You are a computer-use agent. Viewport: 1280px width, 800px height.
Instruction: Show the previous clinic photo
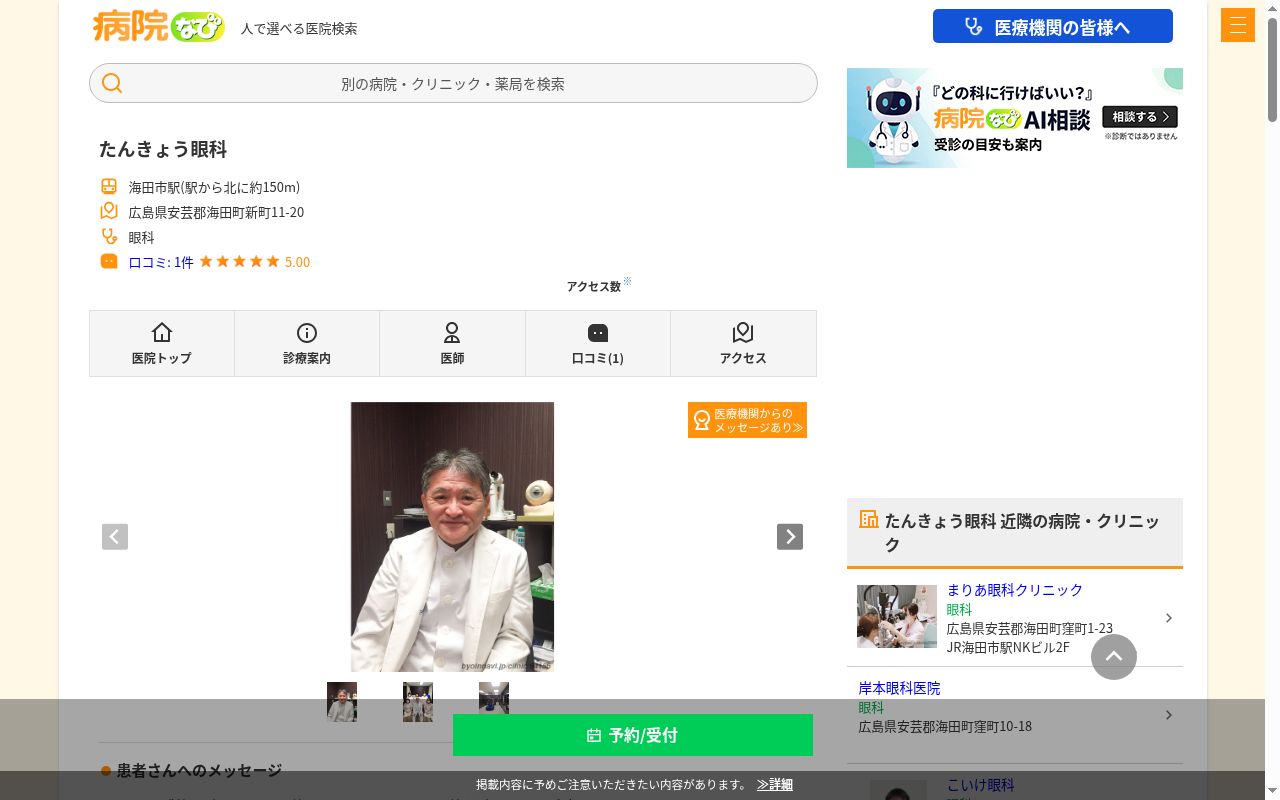115,537
